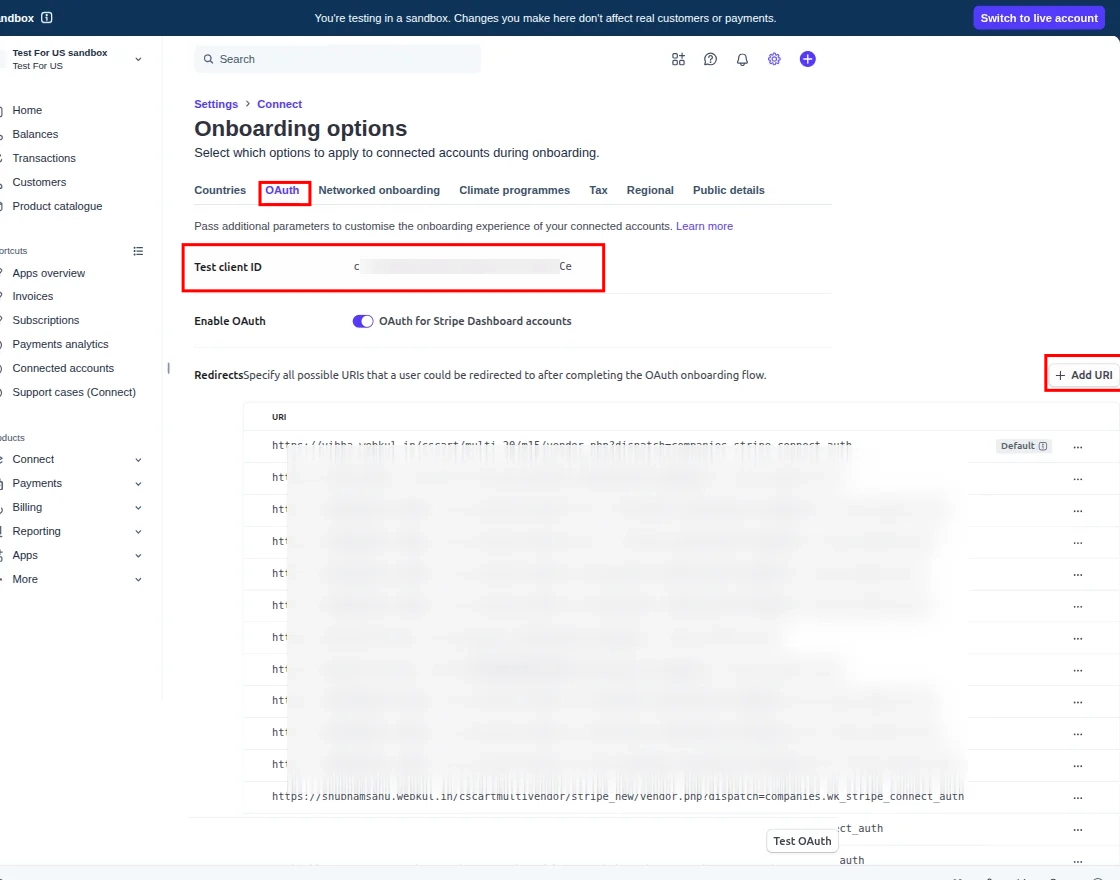Click the Add URI button
1120x880 pixels.
[x=1084, y=375]
